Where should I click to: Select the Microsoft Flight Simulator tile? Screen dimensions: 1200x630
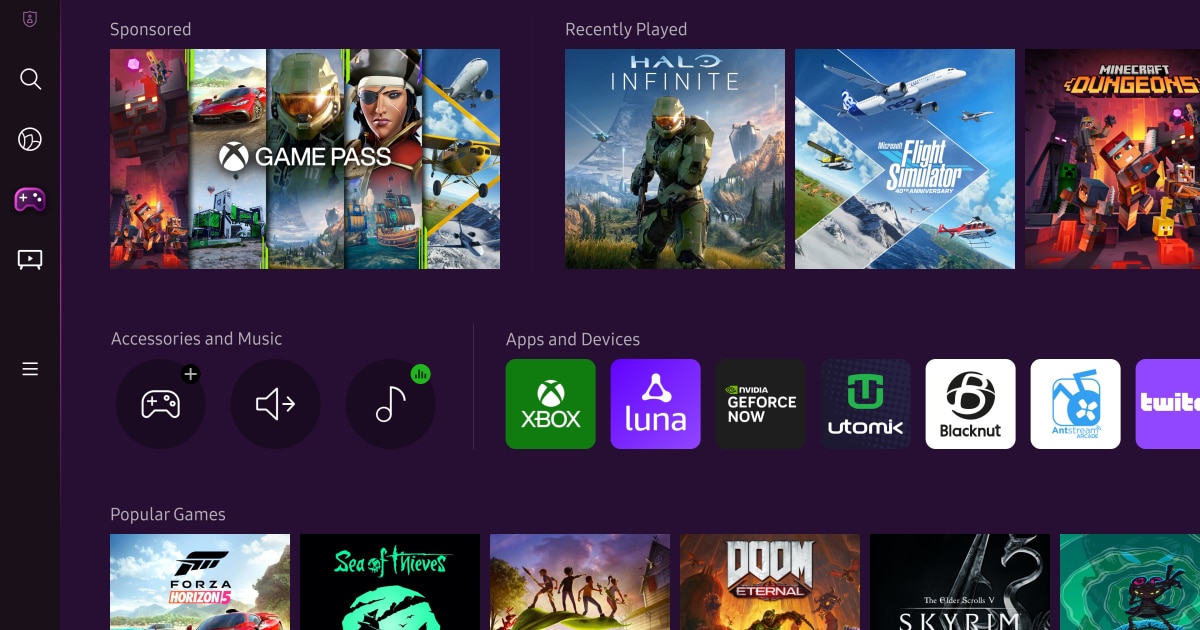pyautogui.click(x=905, y=159)
